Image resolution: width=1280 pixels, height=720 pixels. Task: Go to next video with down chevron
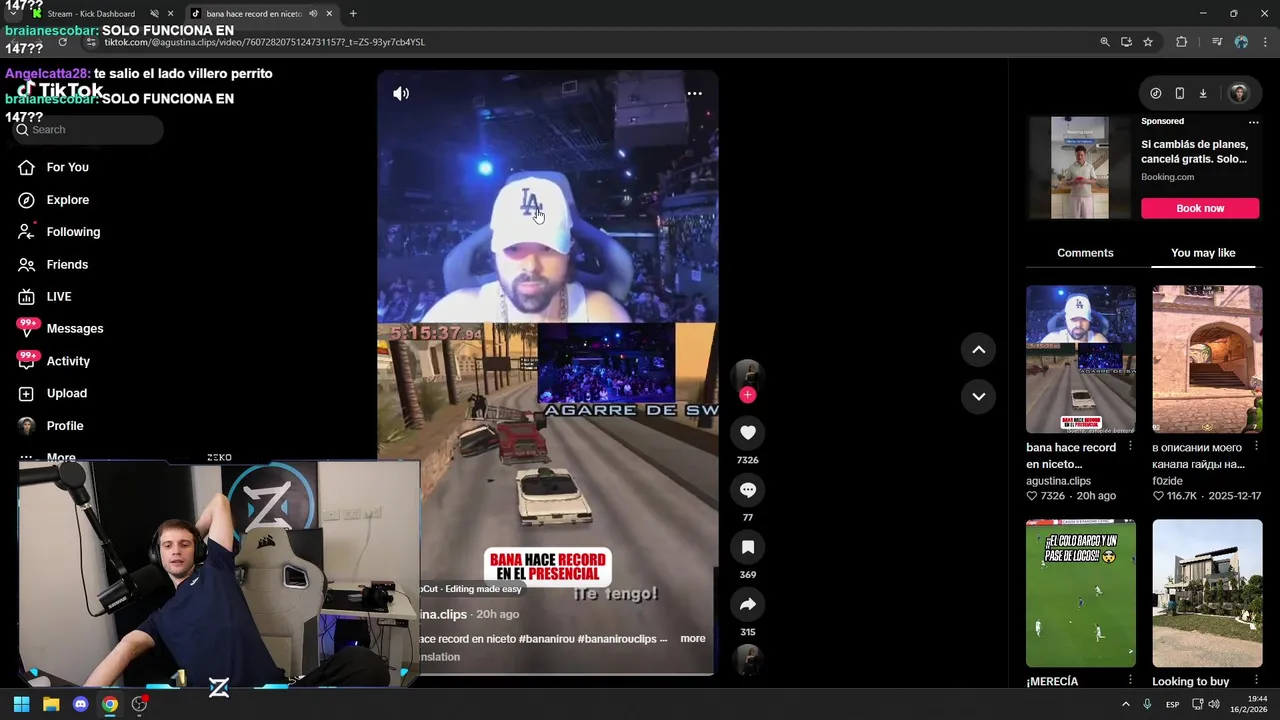click(x=979, y=396)
